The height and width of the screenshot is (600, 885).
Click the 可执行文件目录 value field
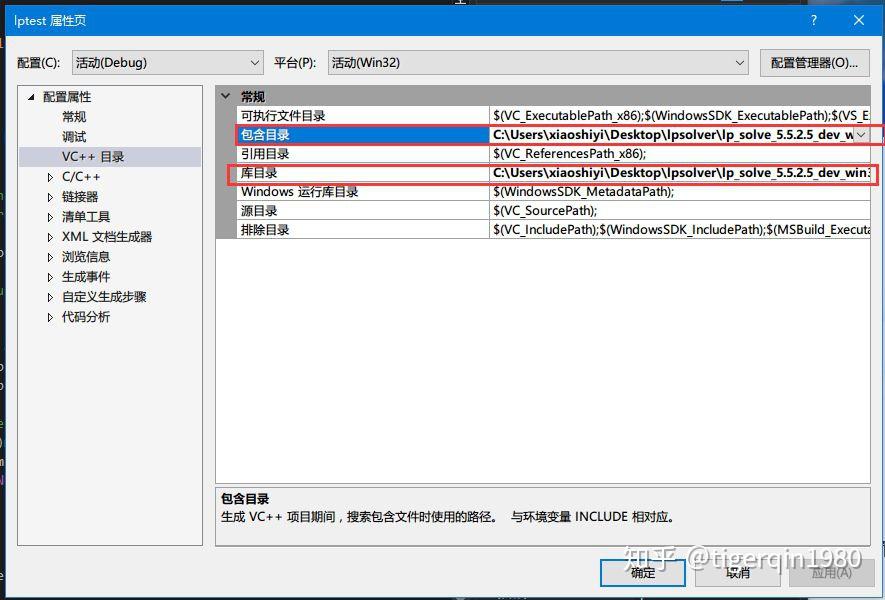(x=680, y=116)
